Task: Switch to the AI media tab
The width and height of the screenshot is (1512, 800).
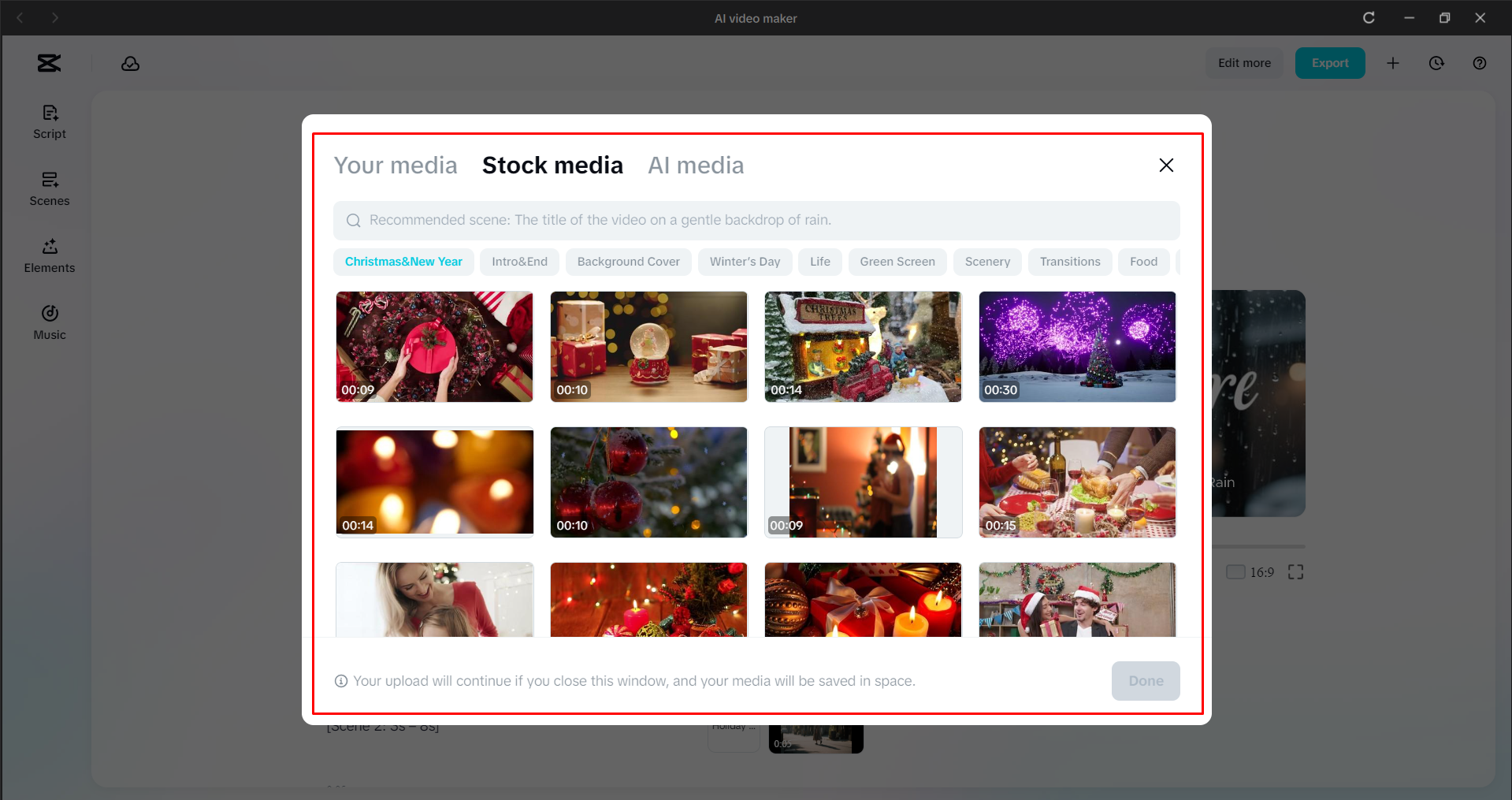Action: [696, 166]
